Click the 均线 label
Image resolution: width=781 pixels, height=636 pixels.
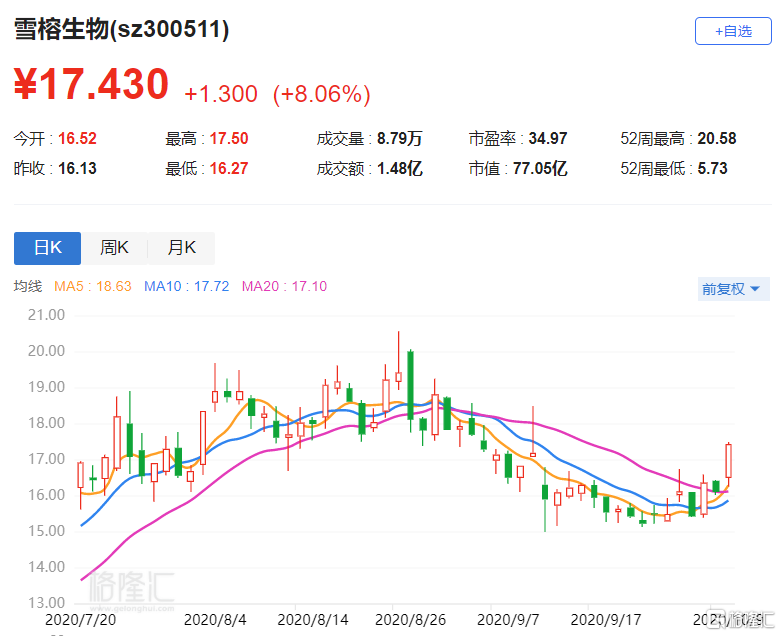tap(28, 286)
